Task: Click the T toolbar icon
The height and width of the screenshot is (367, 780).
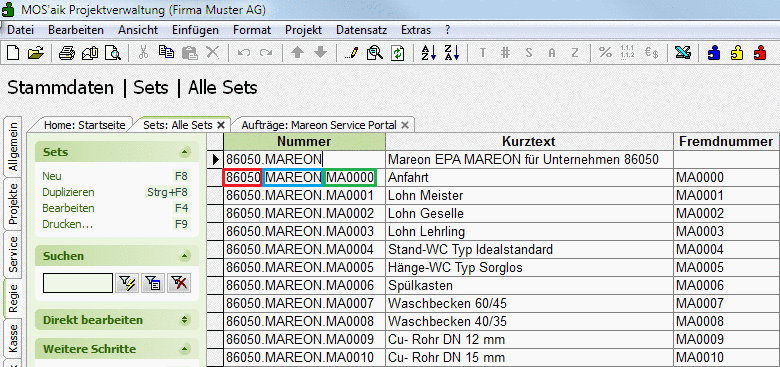Action: (x=482, y=53)
